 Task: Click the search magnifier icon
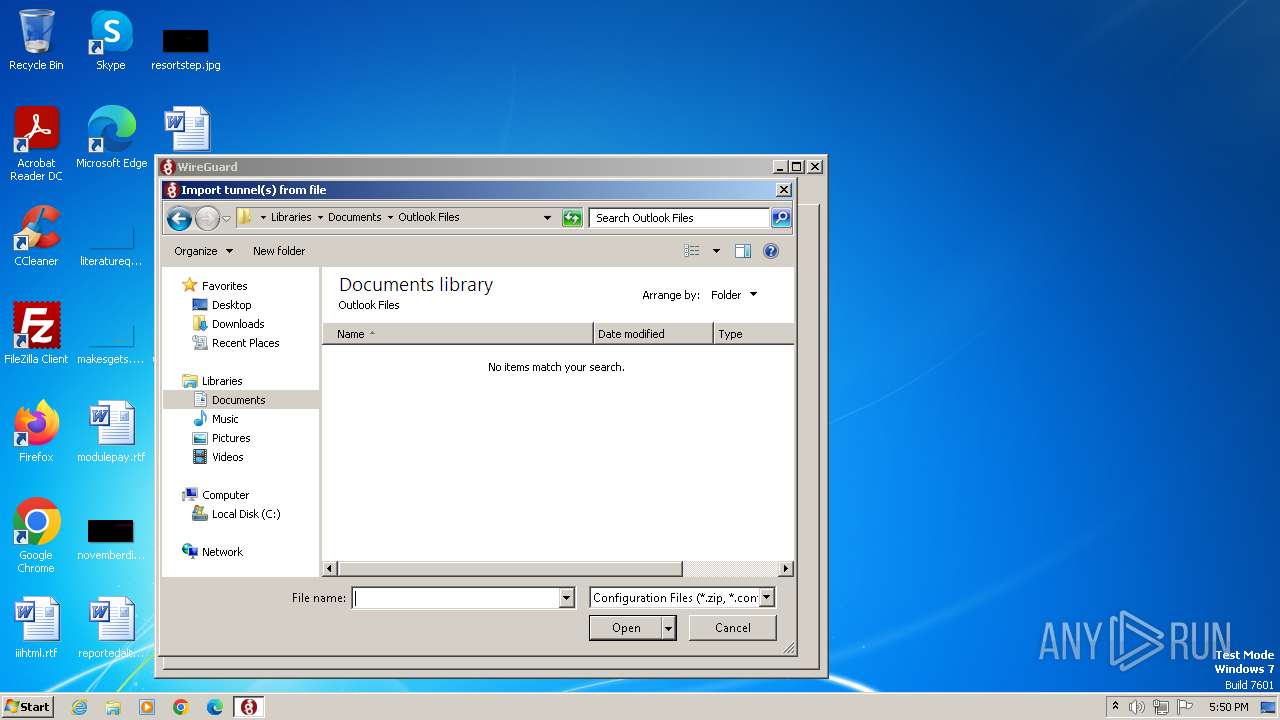coord(781,218)
